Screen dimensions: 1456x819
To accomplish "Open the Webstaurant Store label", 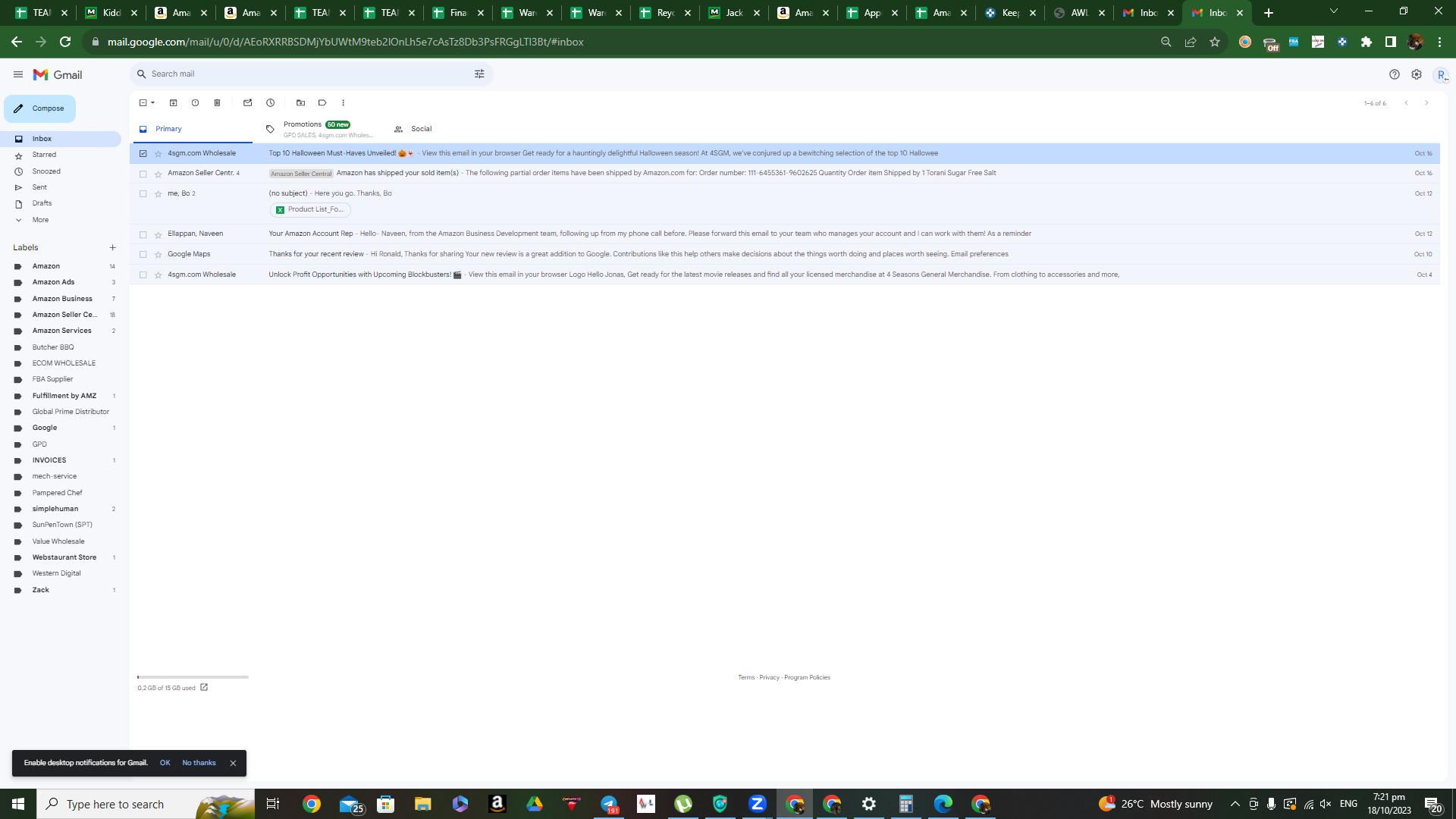I will [64, 557].
